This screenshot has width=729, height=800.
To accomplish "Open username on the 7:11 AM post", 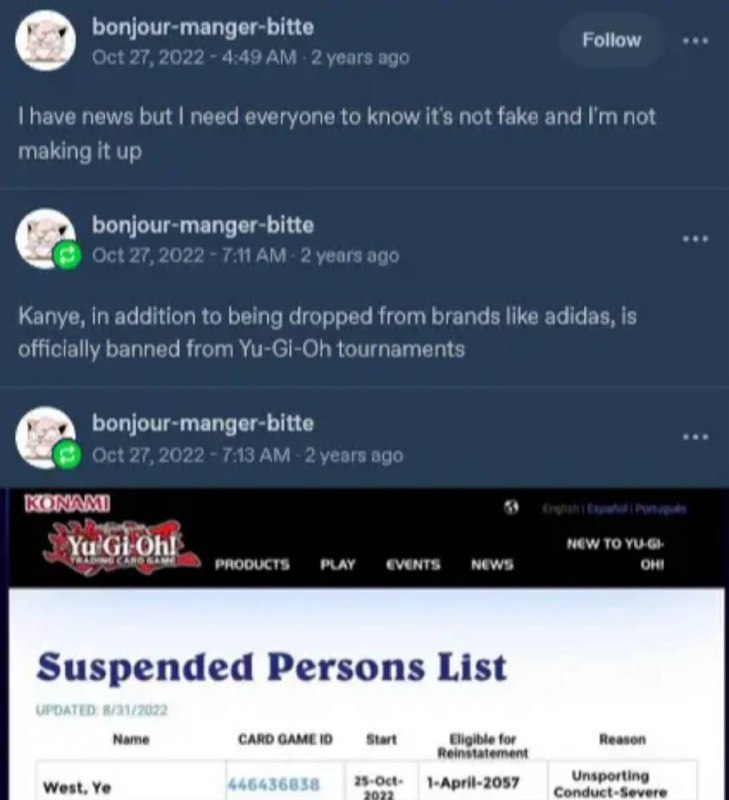I will click(203, 225).
